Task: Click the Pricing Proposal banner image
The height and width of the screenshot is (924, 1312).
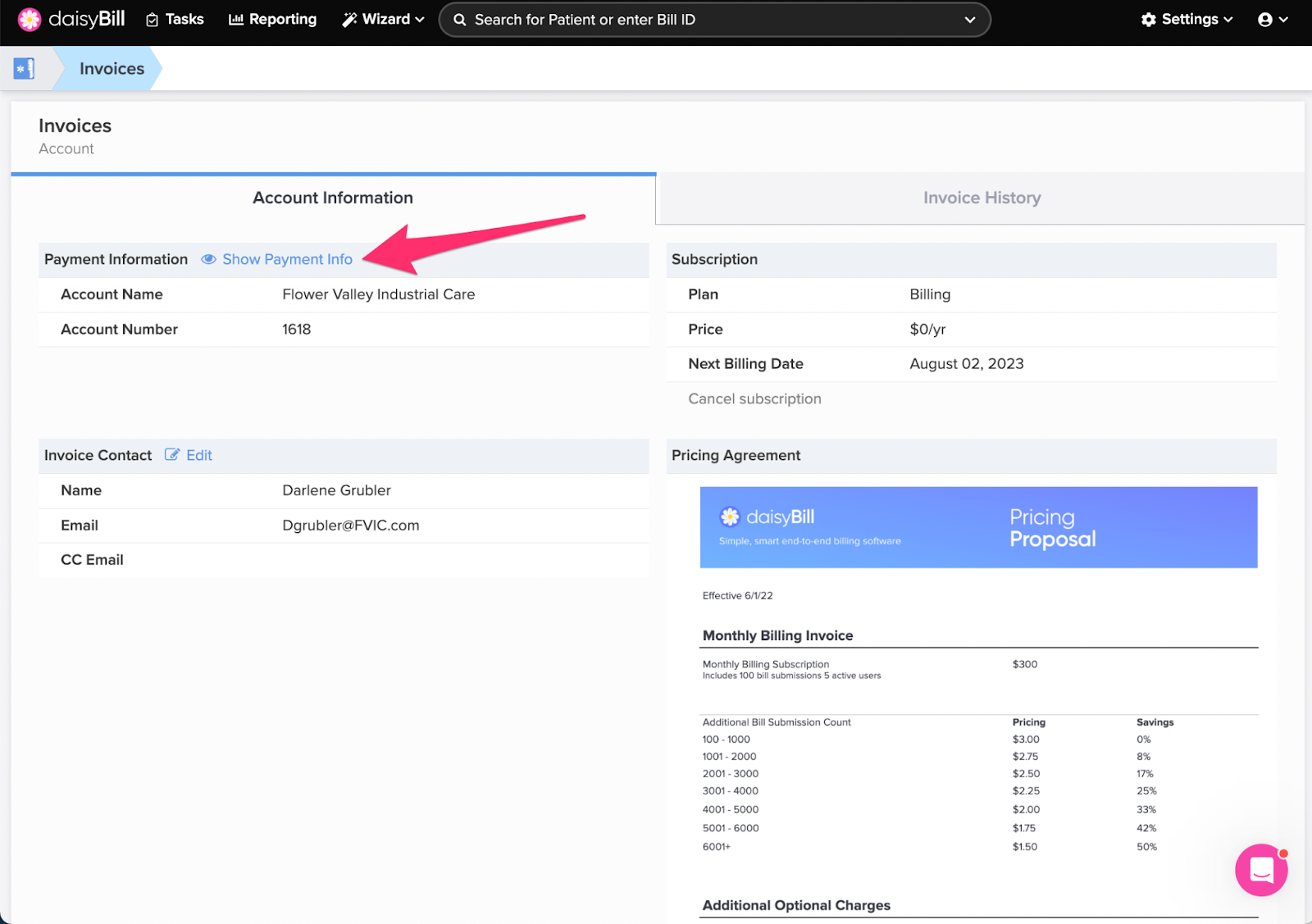Action: pos(978,527)
